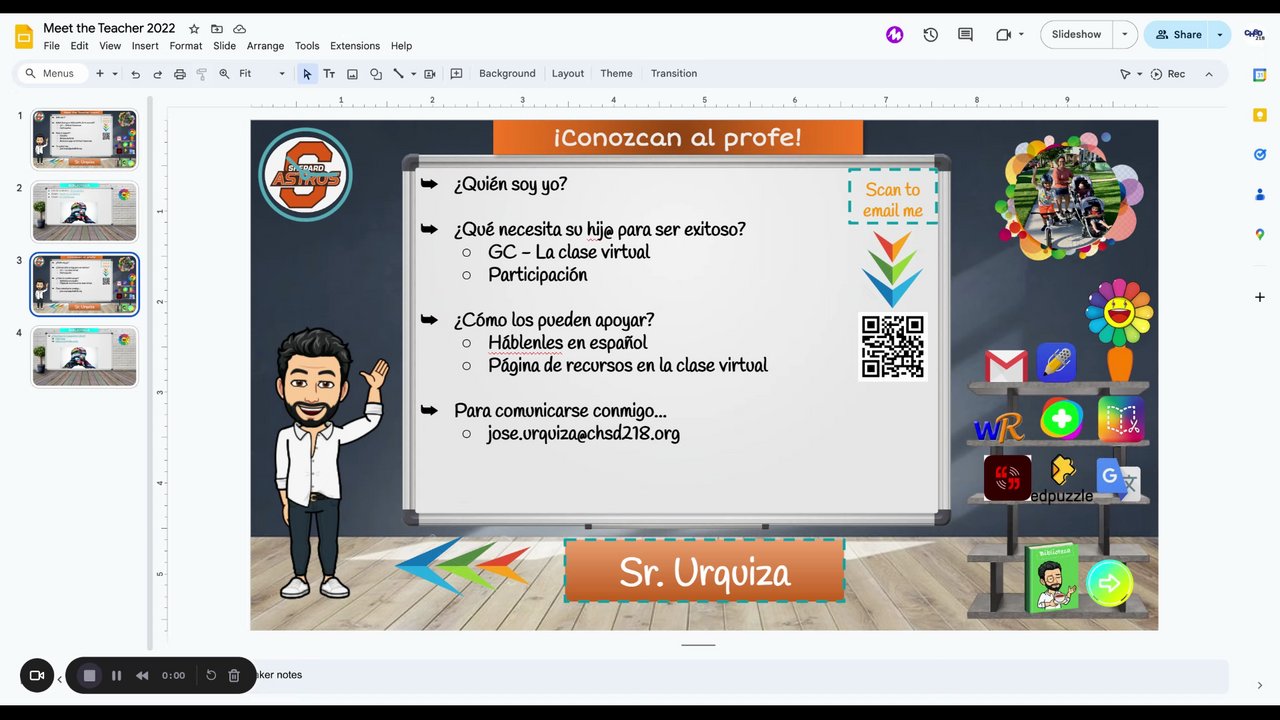
Task: Expand the Slideshow options arrow
Action: pos(1124,34)
